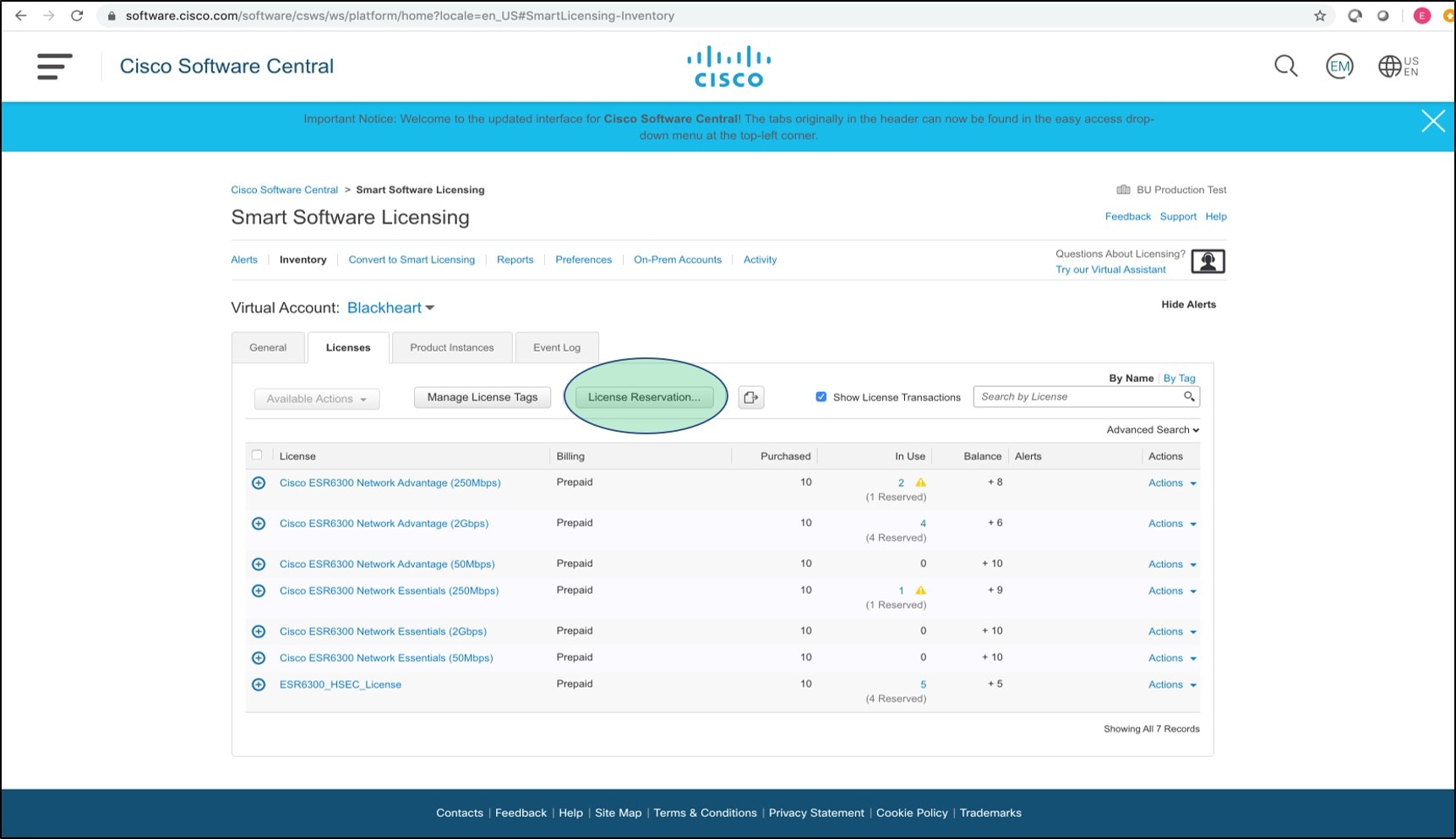Open Convert to Smart Licensing
1456x839 pixels.
pos(412,259)
